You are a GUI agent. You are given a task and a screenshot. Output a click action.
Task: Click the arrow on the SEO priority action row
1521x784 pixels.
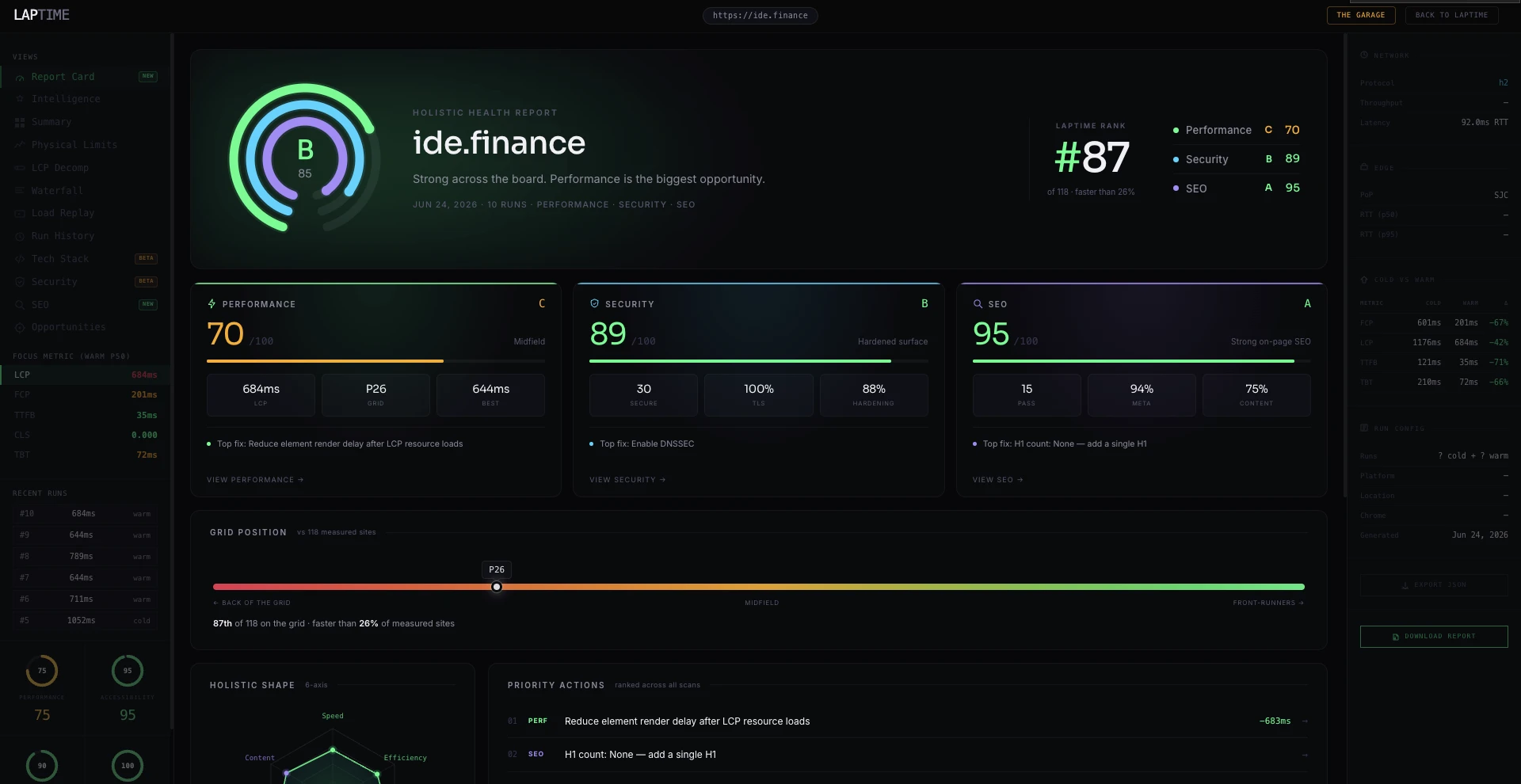1305,755
